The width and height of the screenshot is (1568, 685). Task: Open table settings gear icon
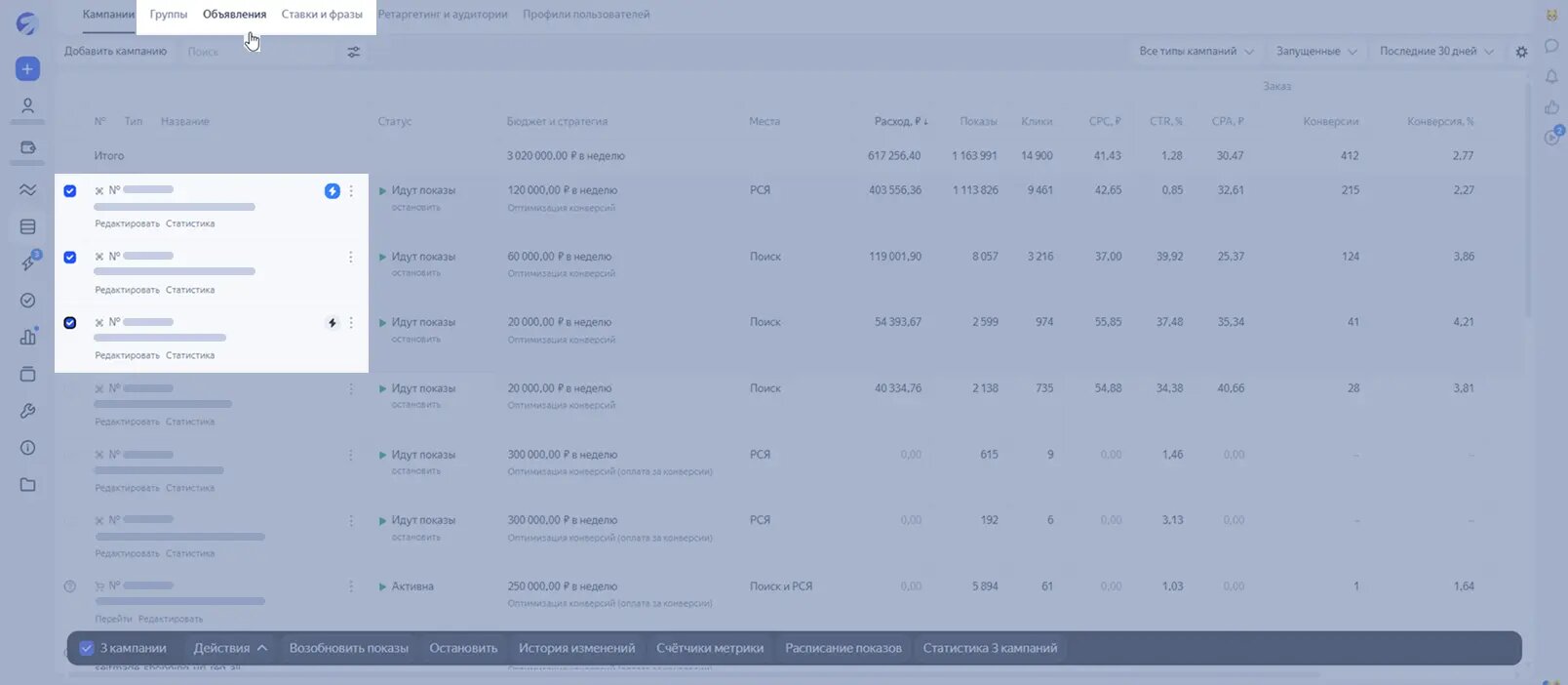point(1521,52)
